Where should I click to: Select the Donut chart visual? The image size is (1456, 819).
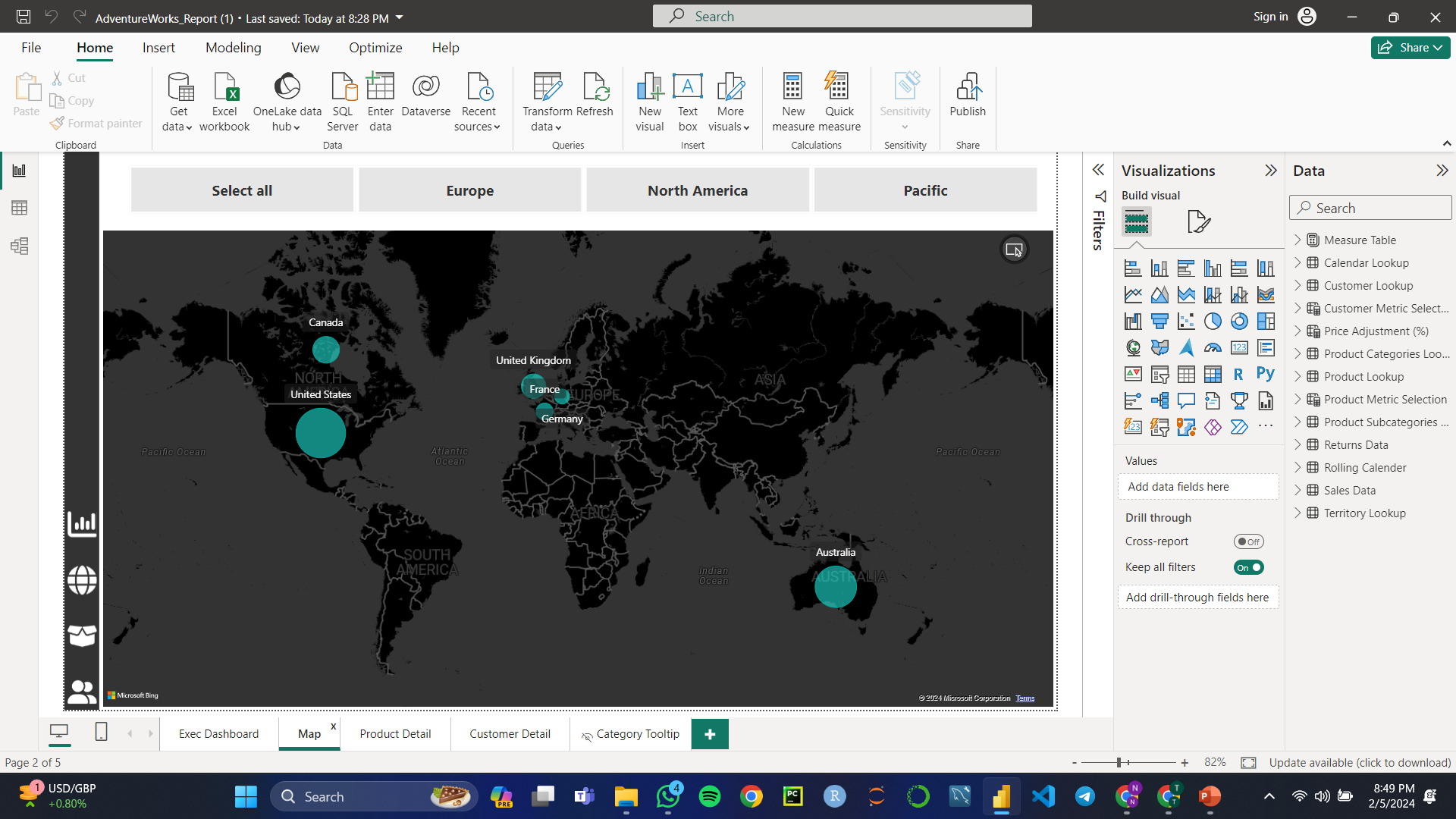[x=1239, y=322]
